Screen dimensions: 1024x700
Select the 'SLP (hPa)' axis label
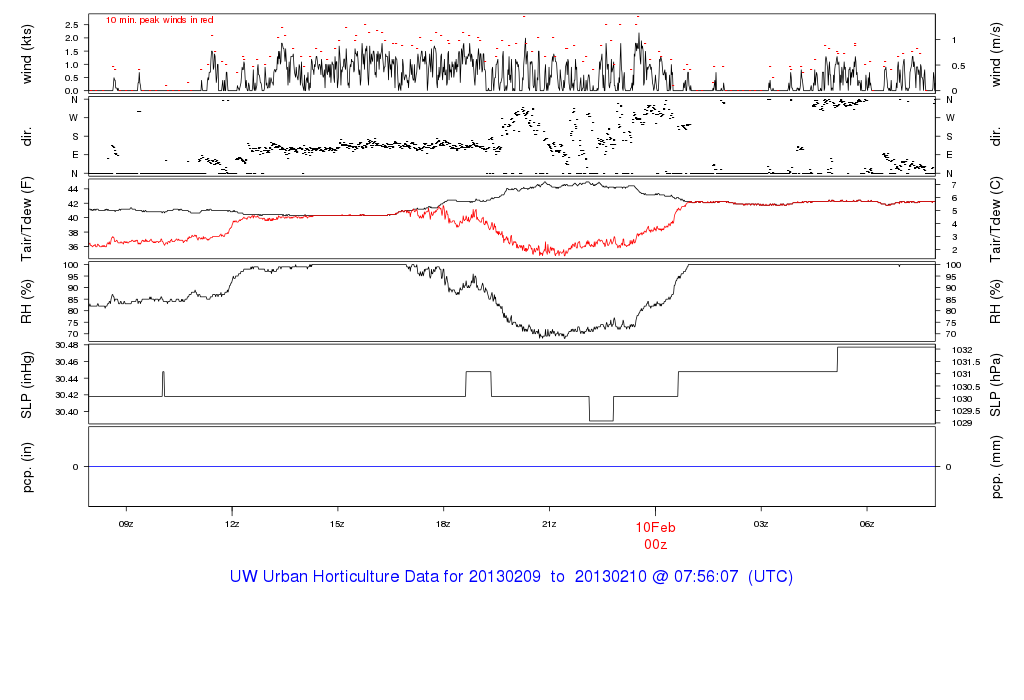pos(995,385)
